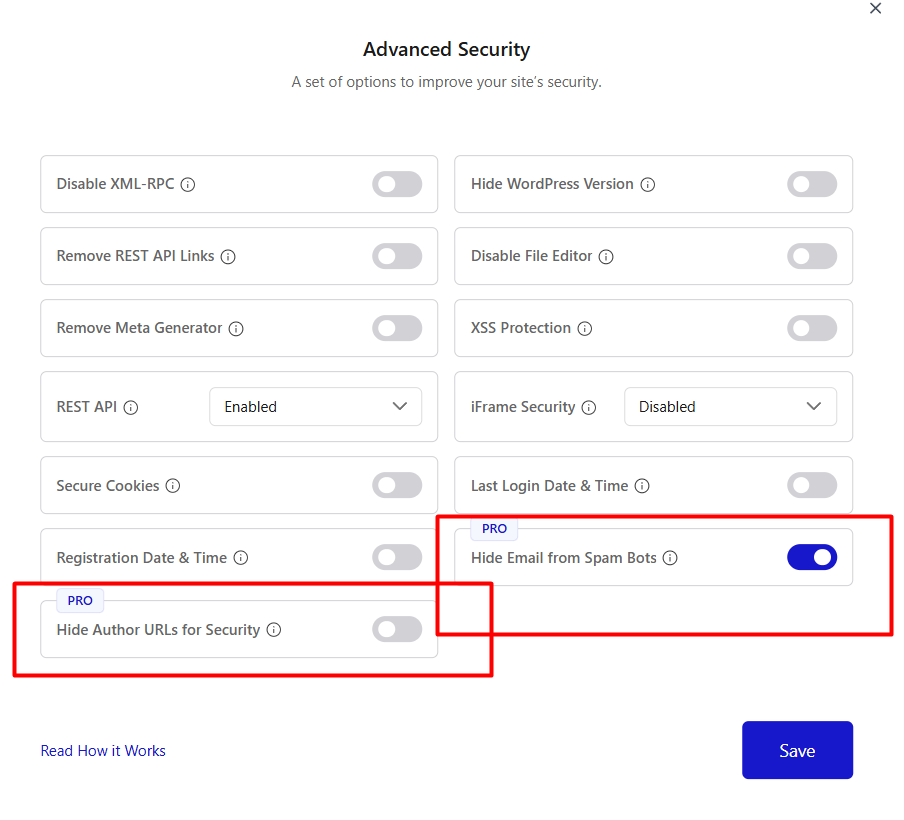
Task: Click the PRO badge above Hide Email option
Action: click(494, 529)
